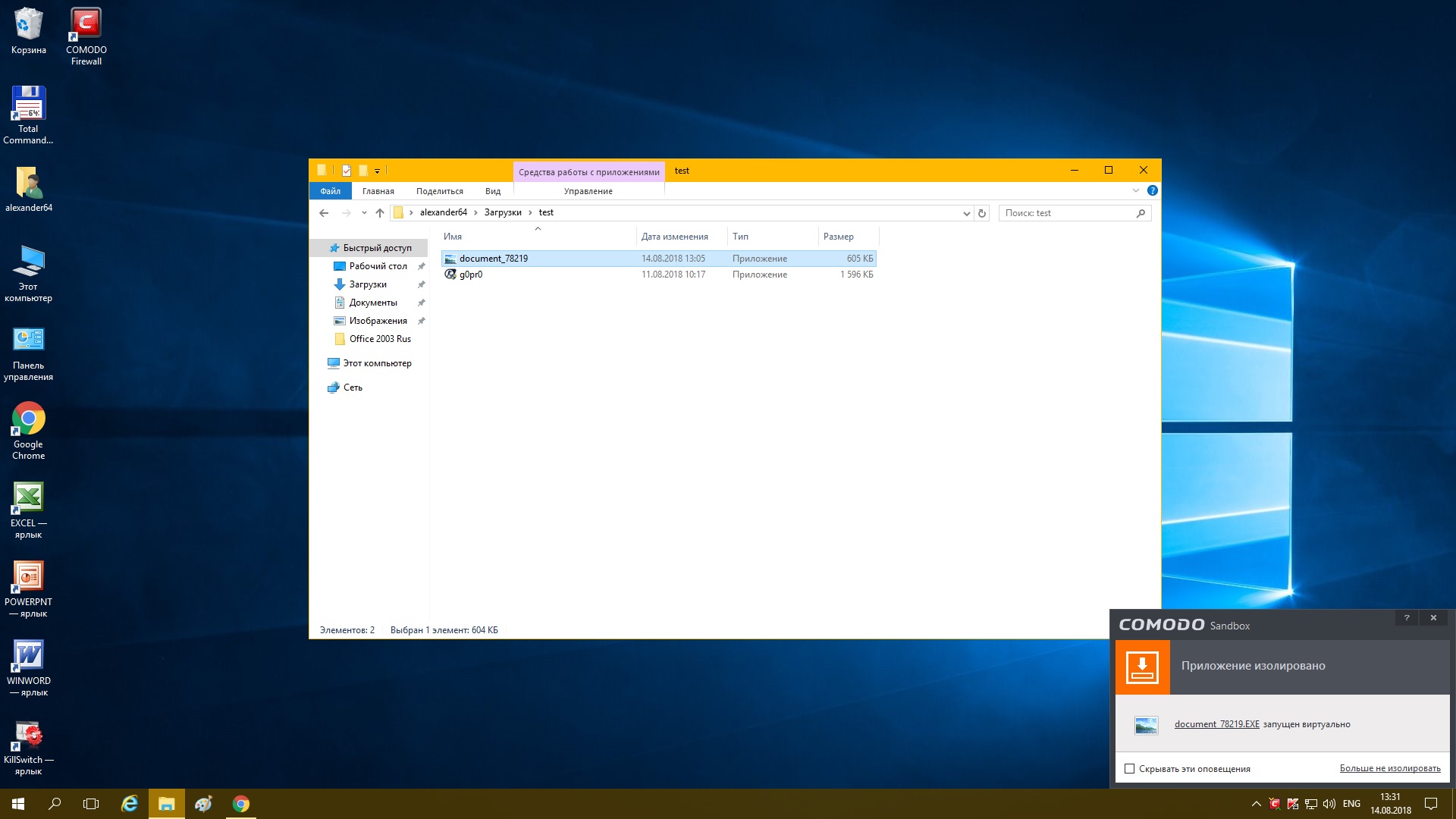The width and height of the screenshot is (1456, 819).
Task: Open the Файл ribbon tab
Action: (330, 191)
